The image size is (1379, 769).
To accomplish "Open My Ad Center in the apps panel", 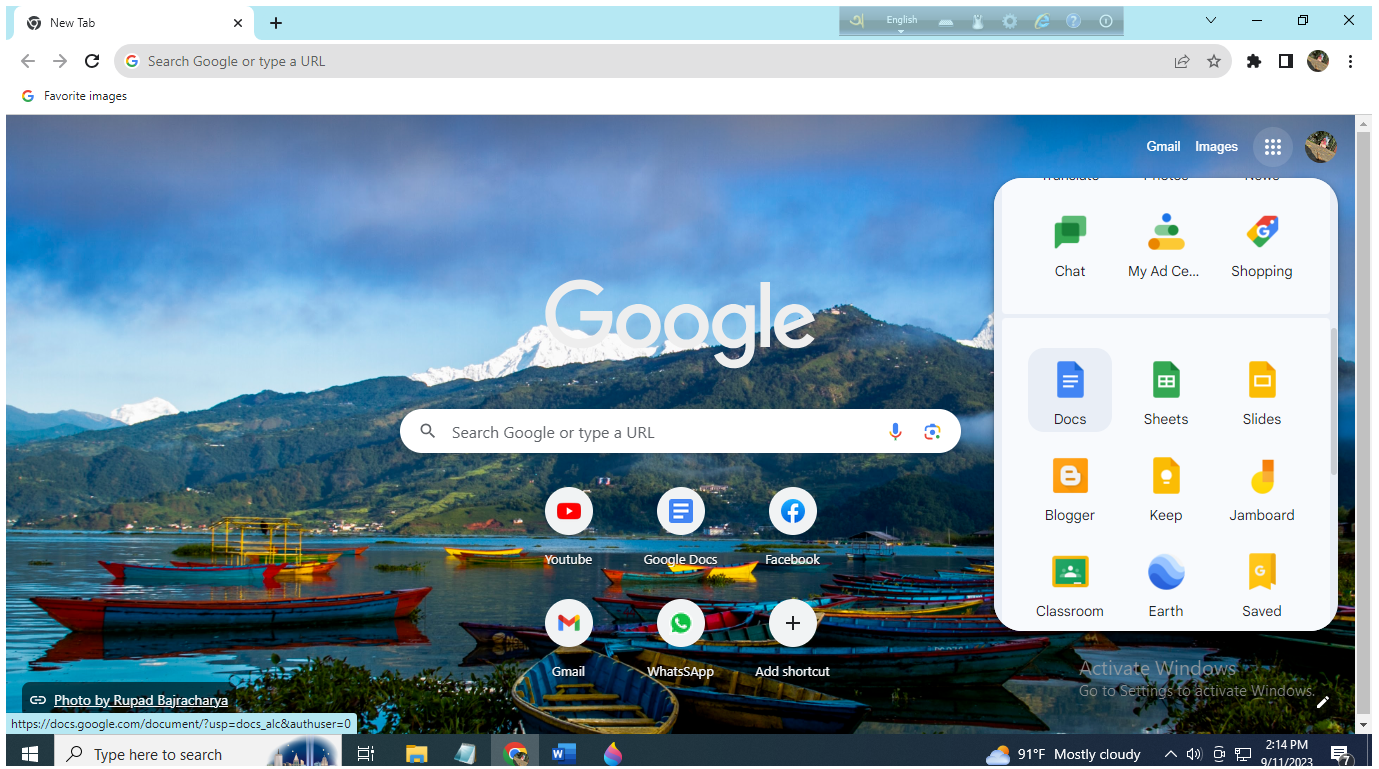I will (x=1166, y=245).
